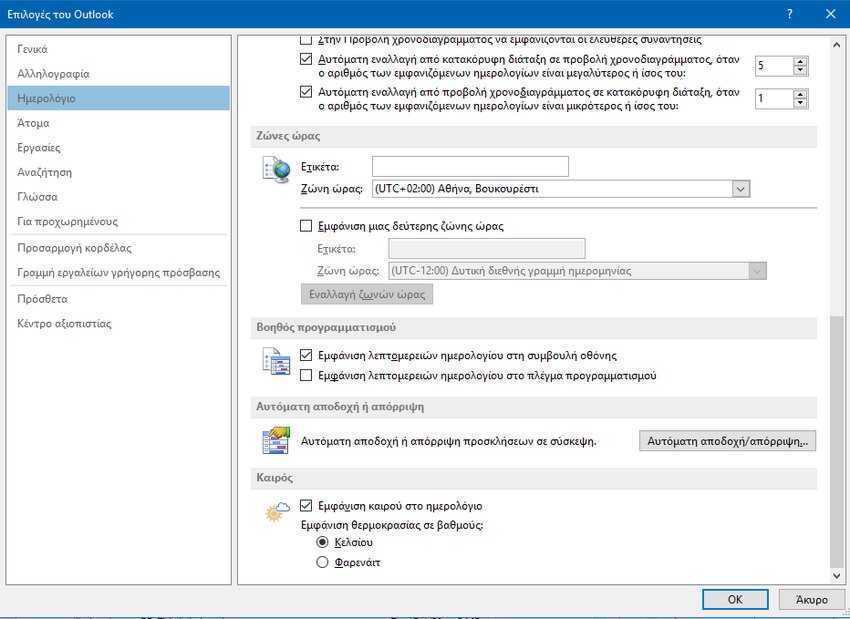Click the weather sun and cloud icon
Viewport: 850px width, 619px height.
[x=277, y=512]
